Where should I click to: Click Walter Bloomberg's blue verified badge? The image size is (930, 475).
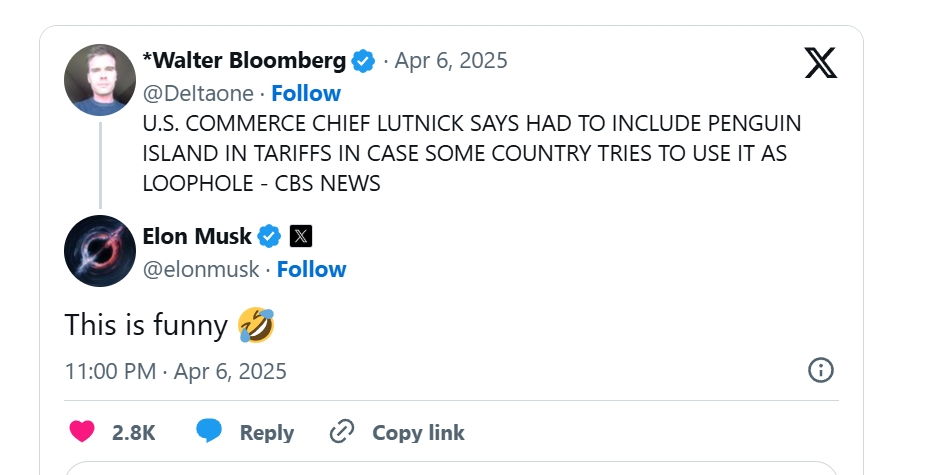pos(363,61)
